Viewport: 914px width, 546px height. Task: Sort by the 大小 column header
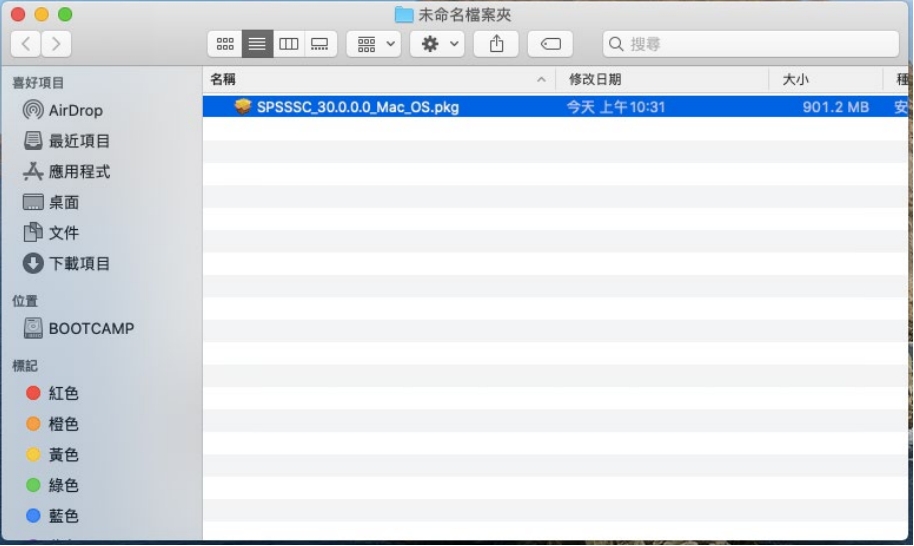(x=825, y=79)
